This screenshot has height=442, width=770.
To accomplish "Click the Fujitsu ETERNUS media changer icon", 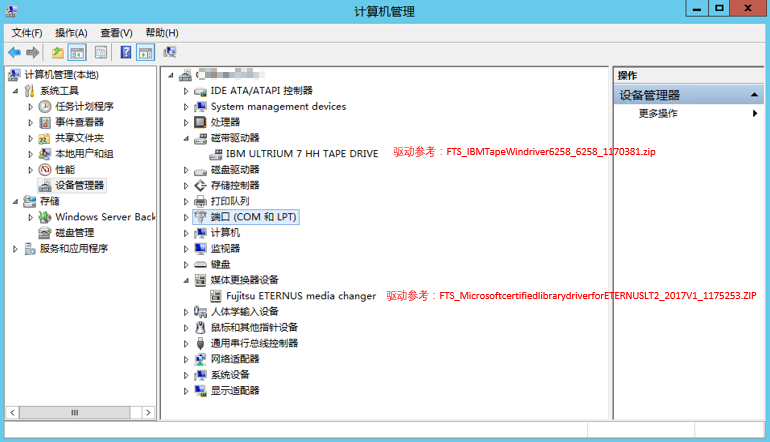I will (216, 296).
